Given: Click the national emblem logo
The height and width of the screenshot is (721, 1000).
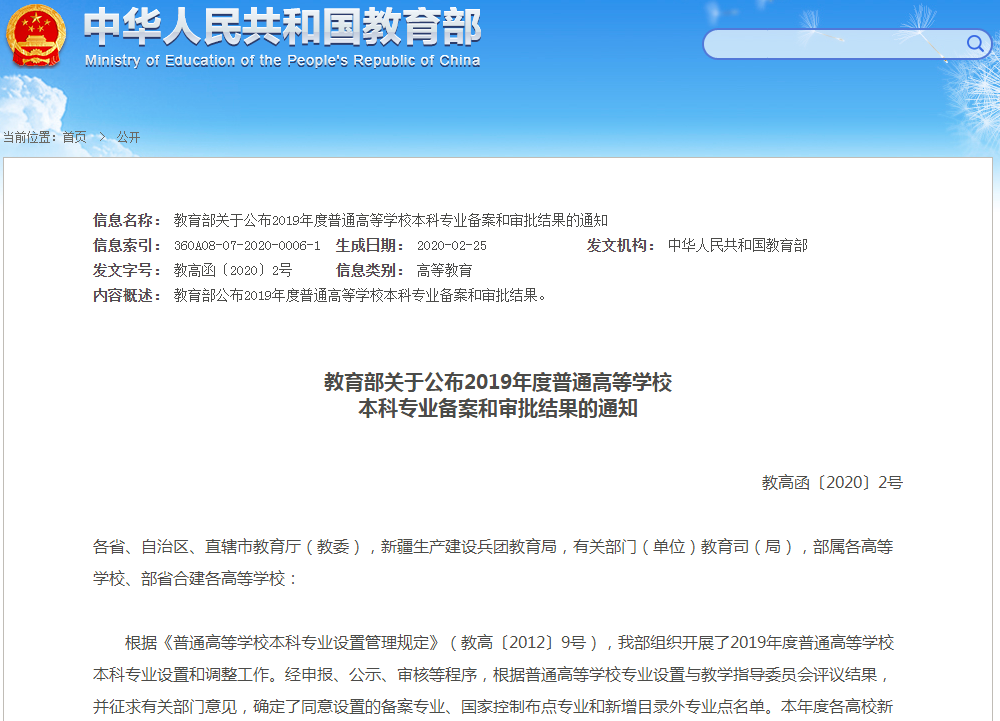Looking at the screenshot, I should point(35,35).
